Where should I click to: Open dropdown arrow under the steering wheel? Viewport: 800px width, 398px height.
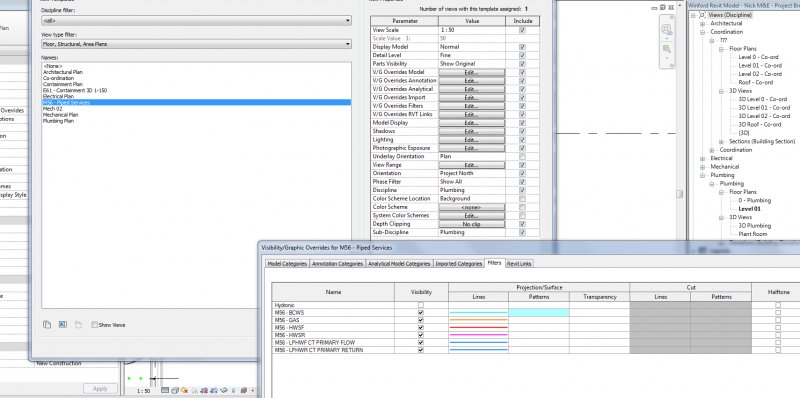point(667,39)
